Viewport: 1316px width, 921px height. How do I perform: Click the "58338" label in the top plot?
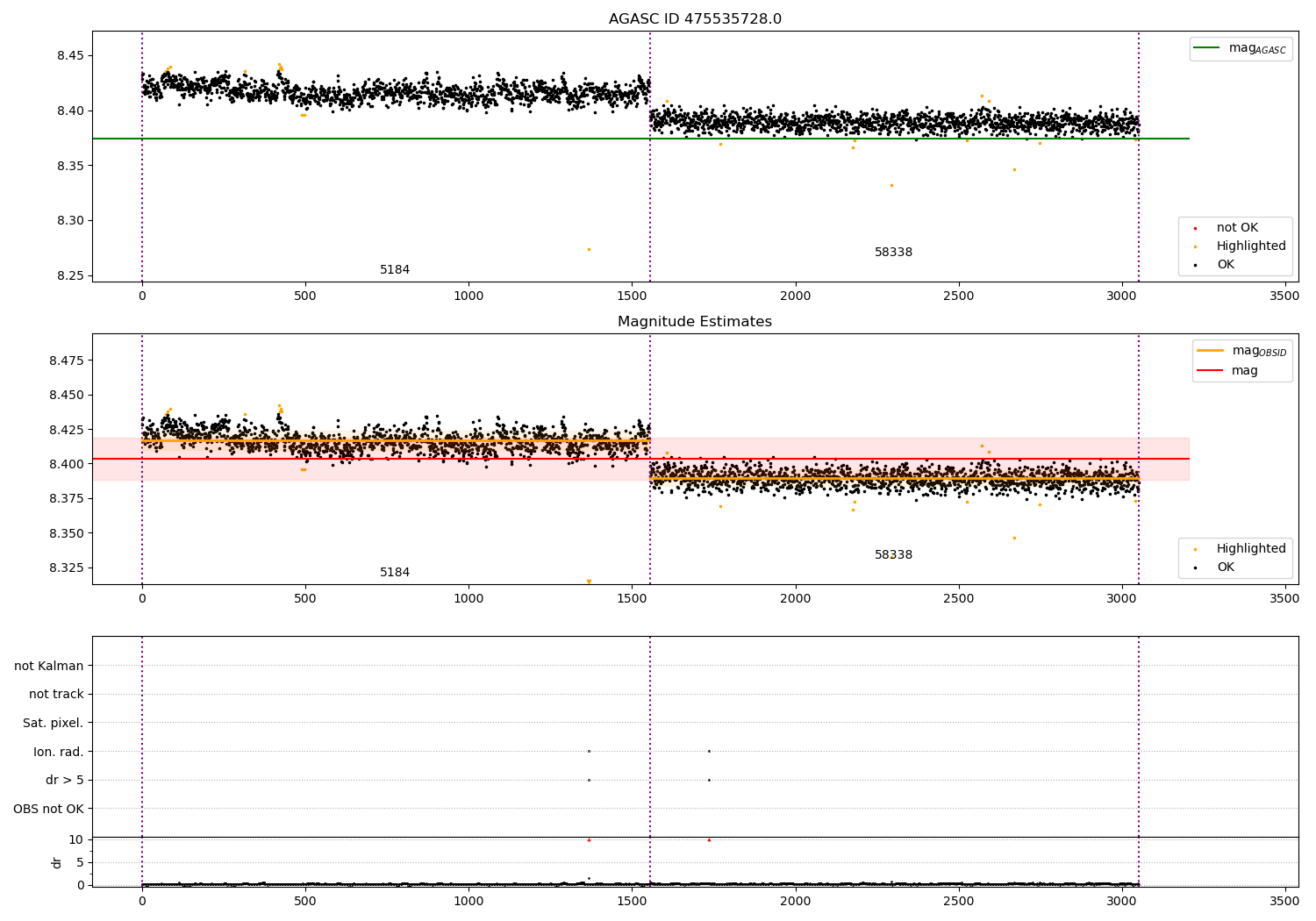coord(893,253)
